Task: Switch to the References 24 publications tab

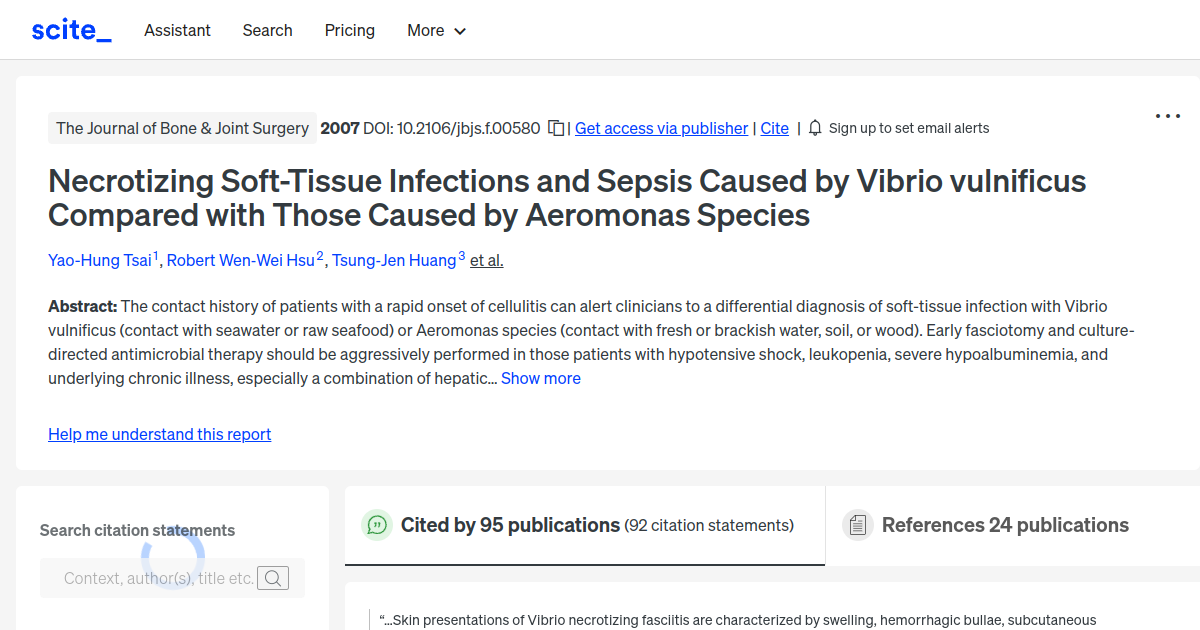Action: click(1005, 524)
